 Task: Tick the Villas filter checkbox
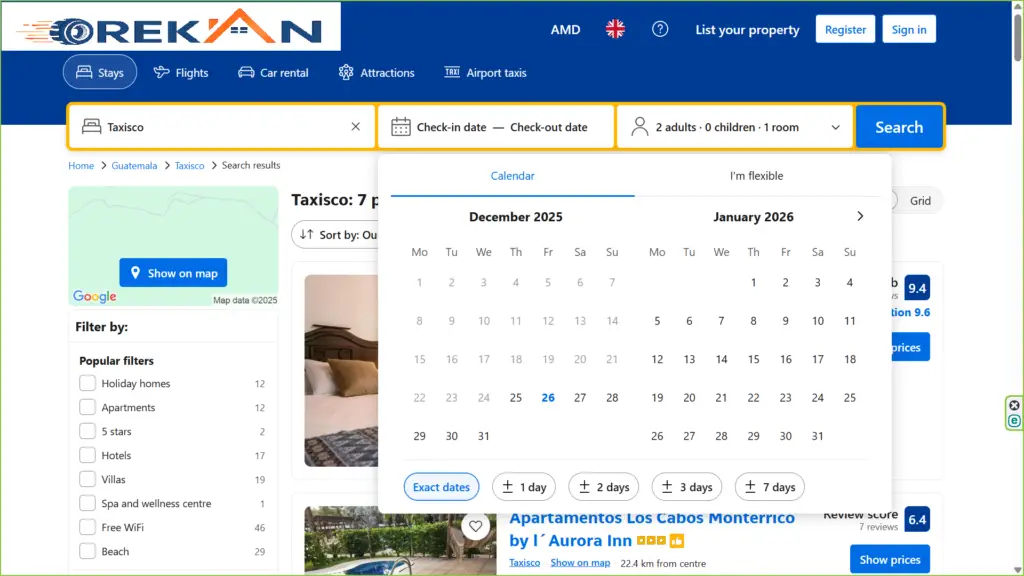[88, 479]
